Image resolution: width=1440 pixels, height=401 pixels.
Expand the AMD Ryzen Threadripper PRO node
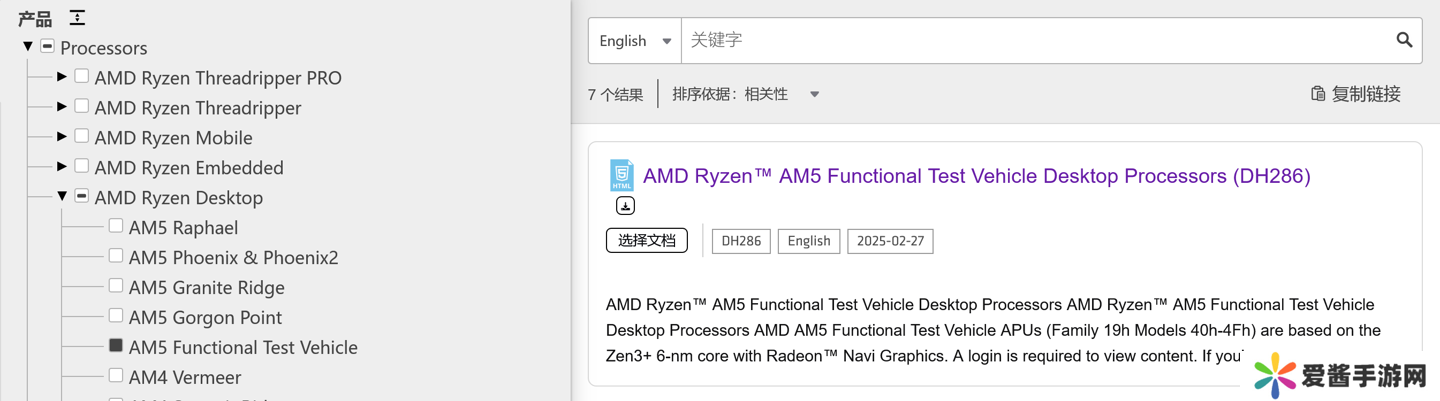point(62,77)
